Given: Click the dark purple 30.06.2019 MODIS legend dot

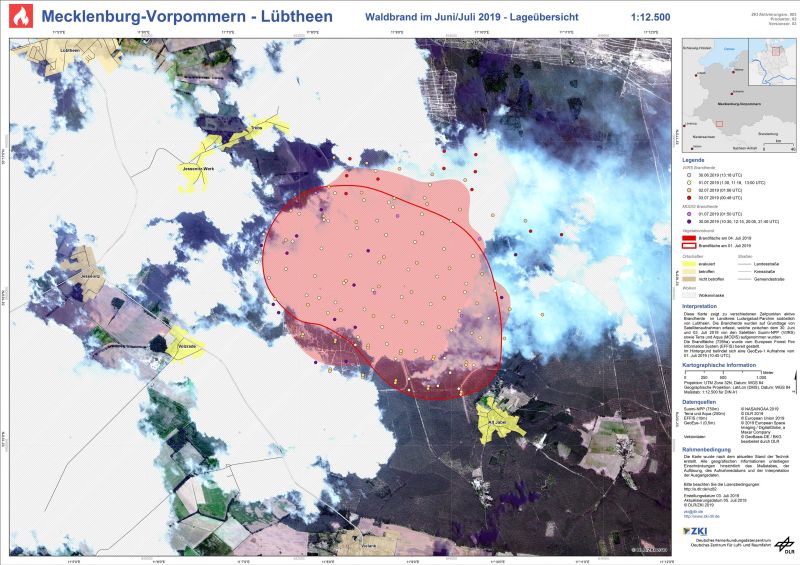Looking at the screenshot, I should tap(687, 221).
